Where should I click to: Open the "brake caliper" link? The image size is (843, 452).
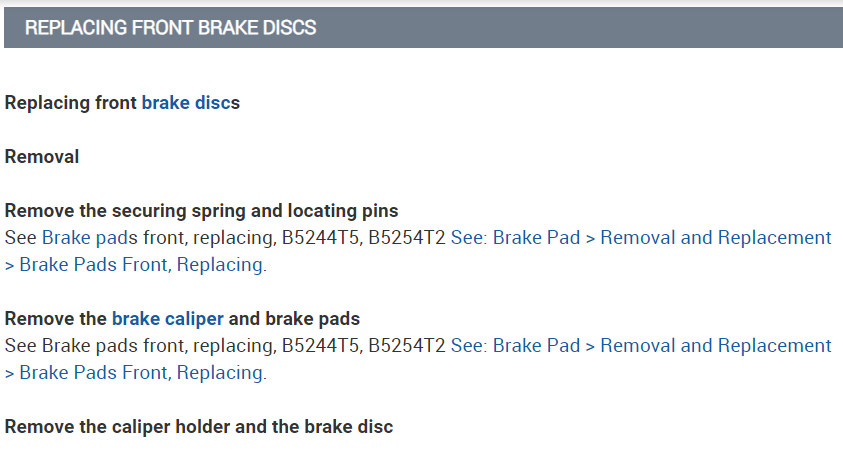pos(168,319)
